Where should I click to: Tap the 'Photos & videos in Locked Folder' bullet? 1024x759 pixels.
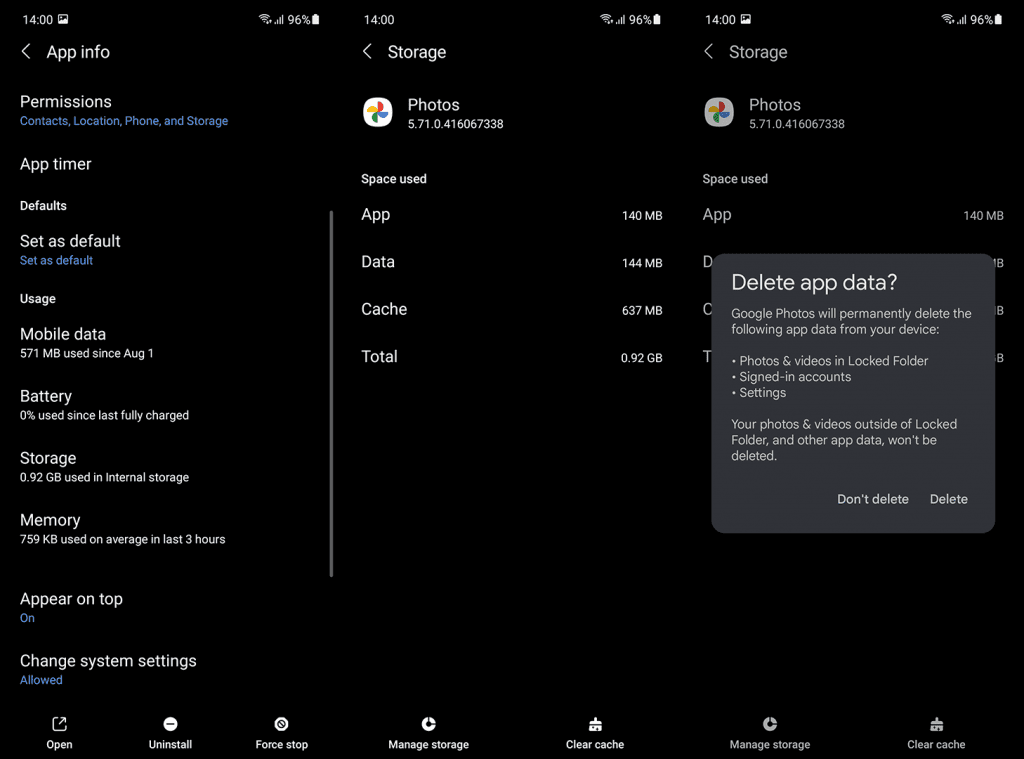829,361
